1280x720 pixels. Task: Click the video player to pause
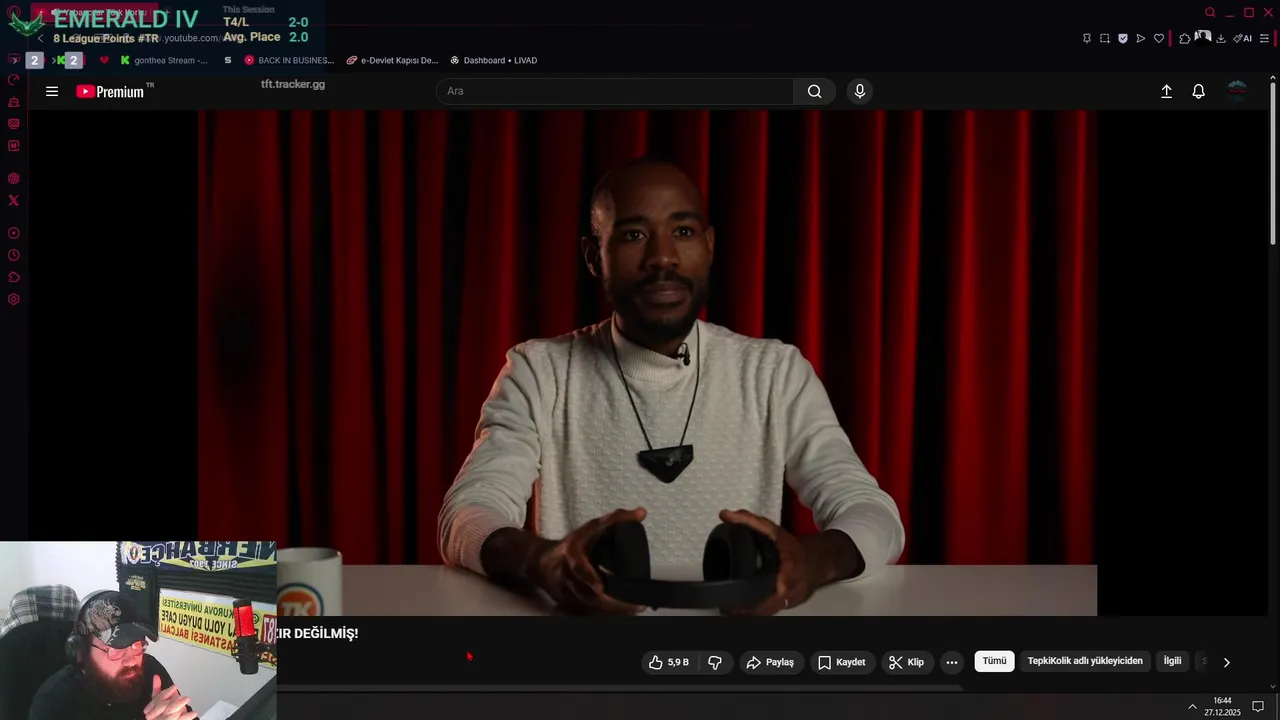[x=647, y=363]
